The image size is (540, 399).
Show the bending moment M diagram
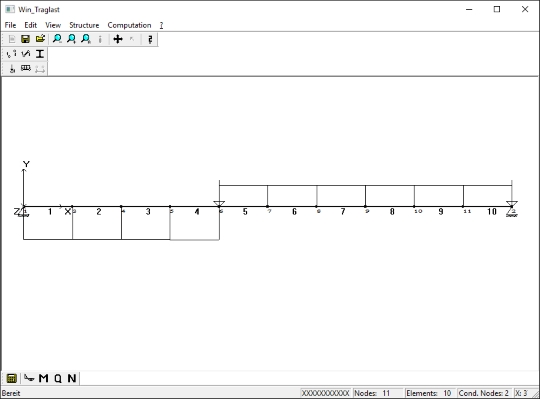pyautogui.click(x=43, y=378)
